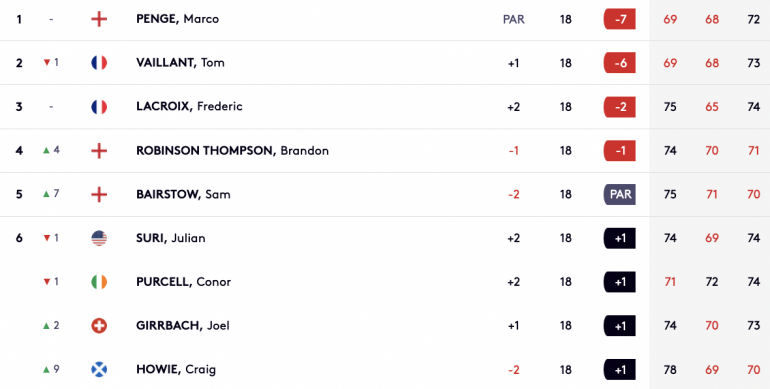Click England flag icon next to Penge
Viewport: 770px width, 389px height.
(x=99, y=19)
